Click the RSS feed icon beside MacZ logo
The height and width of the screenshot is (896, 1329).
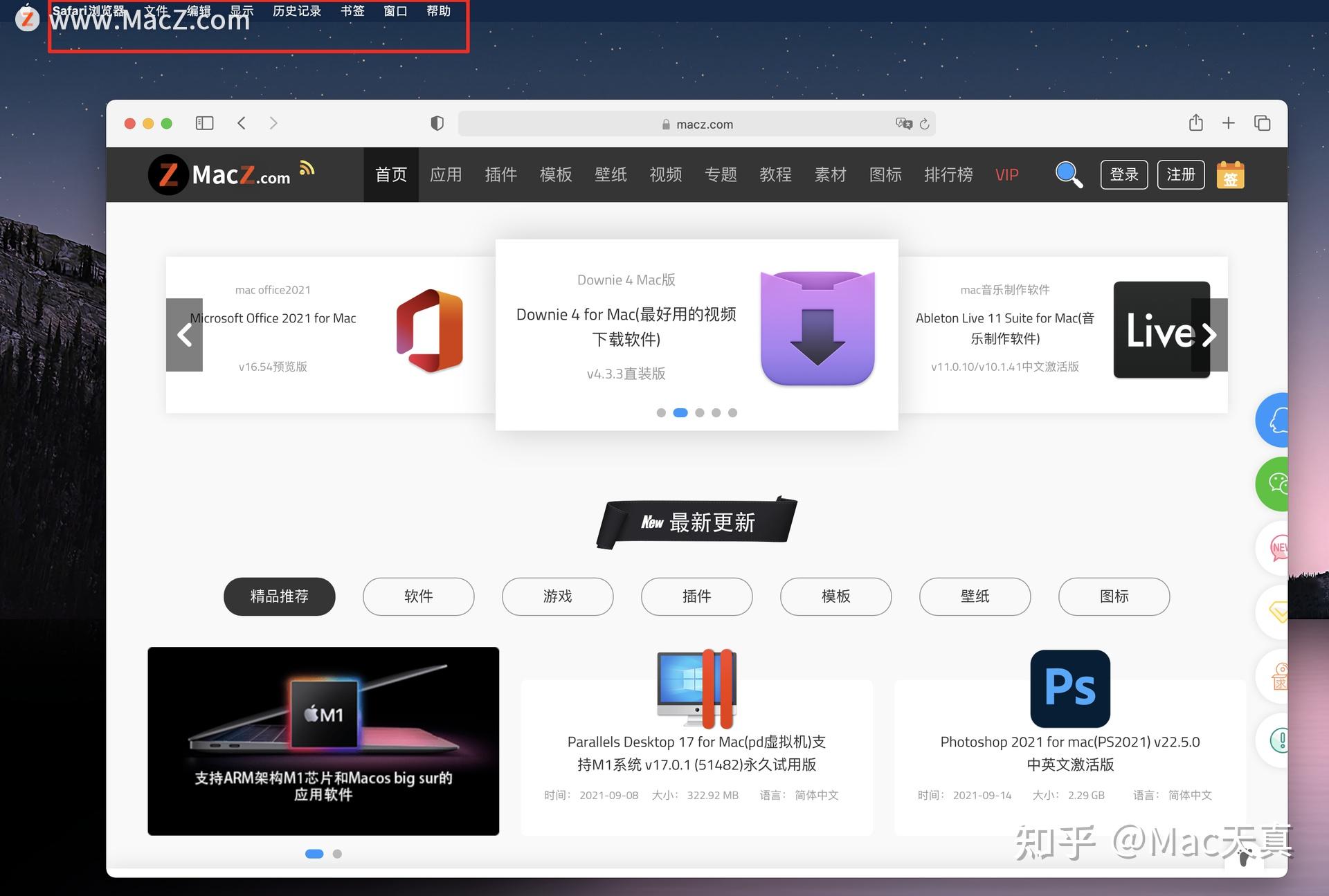[x=307, y=167]
